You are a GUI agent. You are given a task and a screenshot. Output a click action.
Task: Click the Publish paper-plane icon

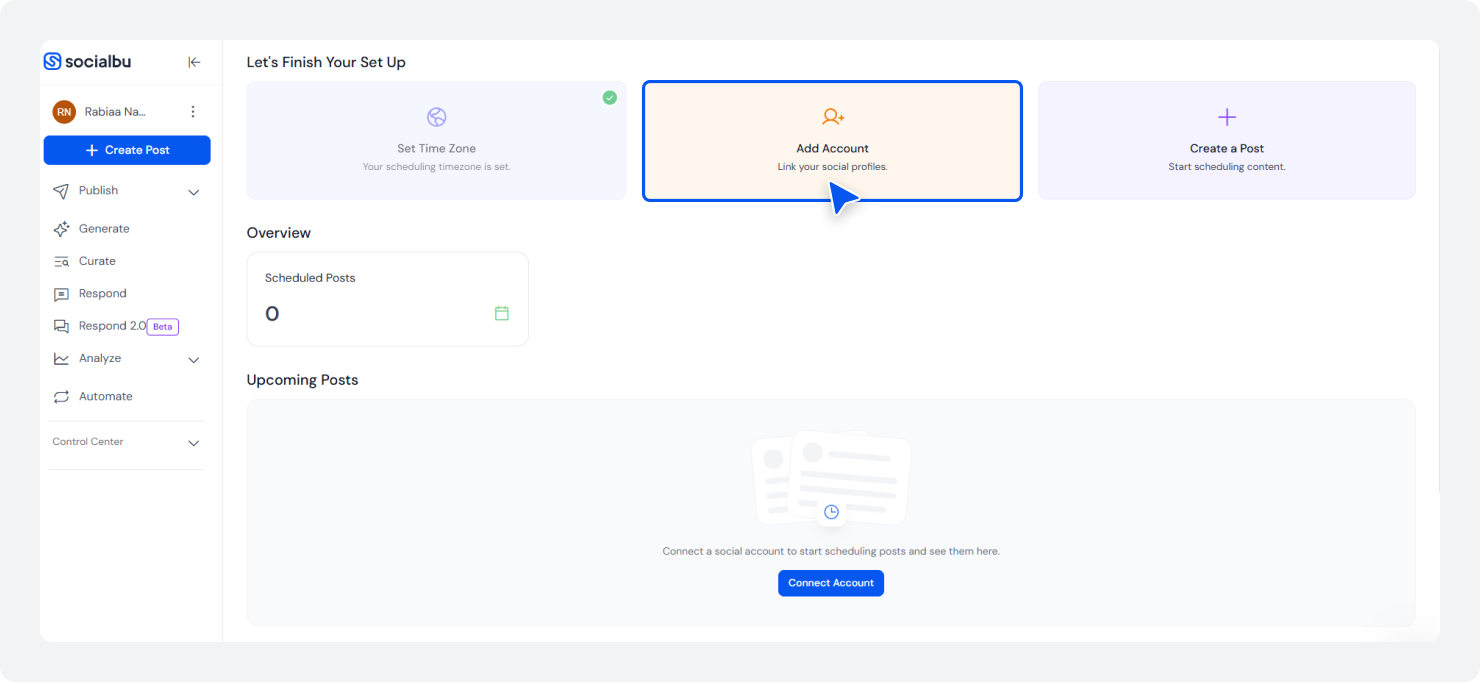tap(61, 191)
